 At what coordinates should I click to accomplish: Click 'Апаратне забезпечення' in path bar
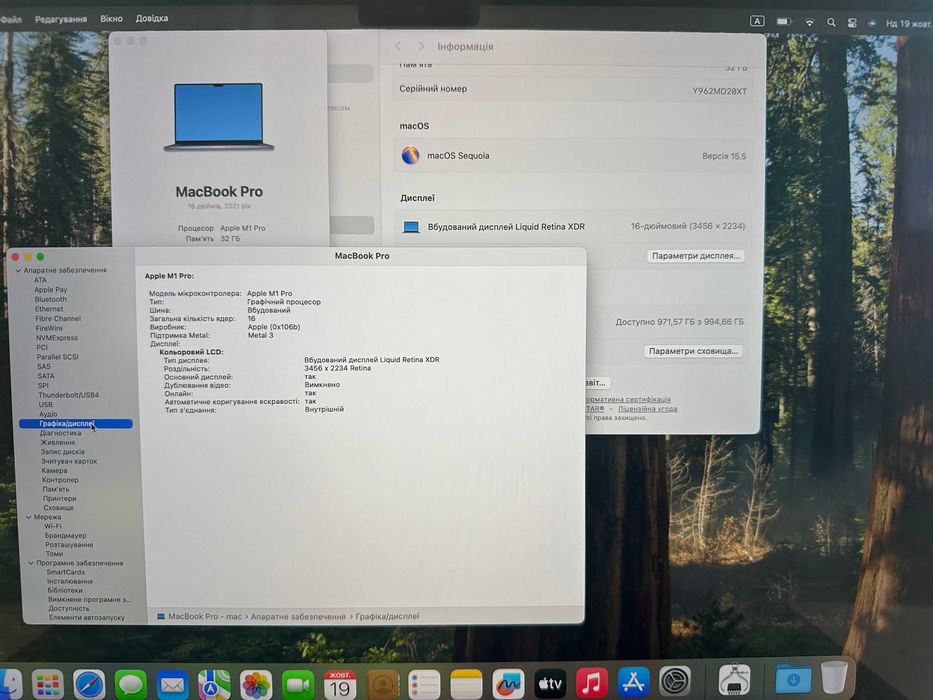coord(298,617)
